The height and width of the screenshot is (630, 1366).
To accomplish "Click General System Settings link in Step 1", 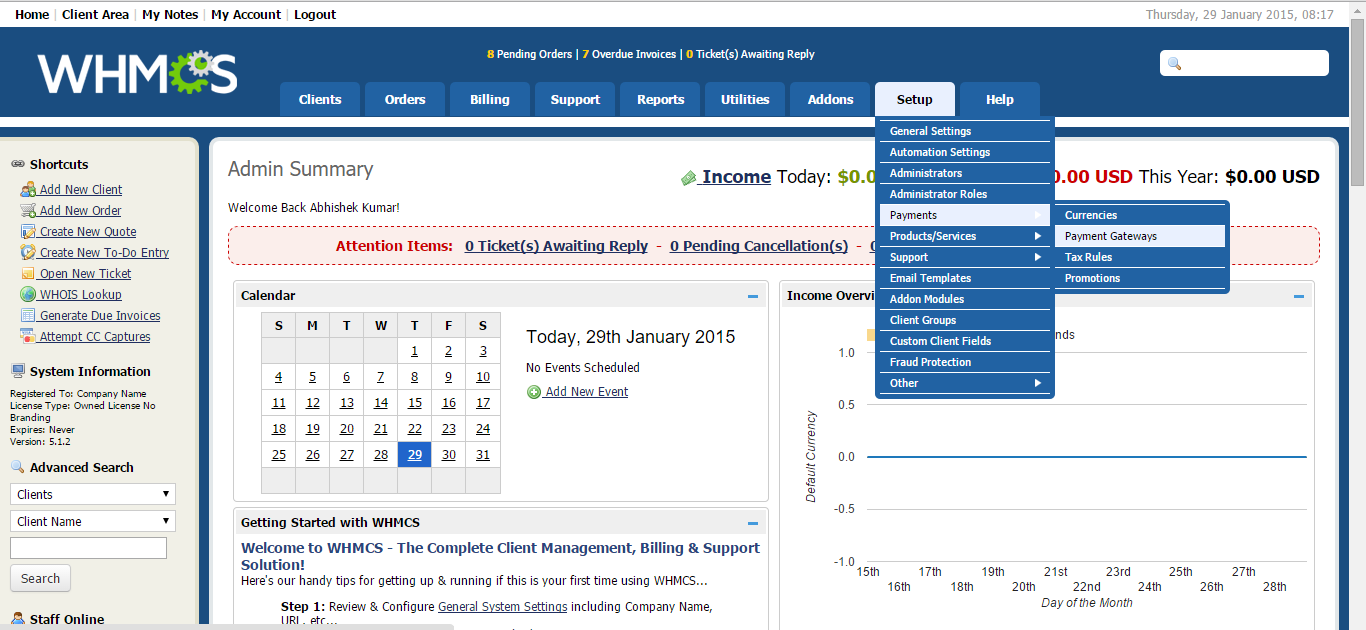I will (502, 607).
